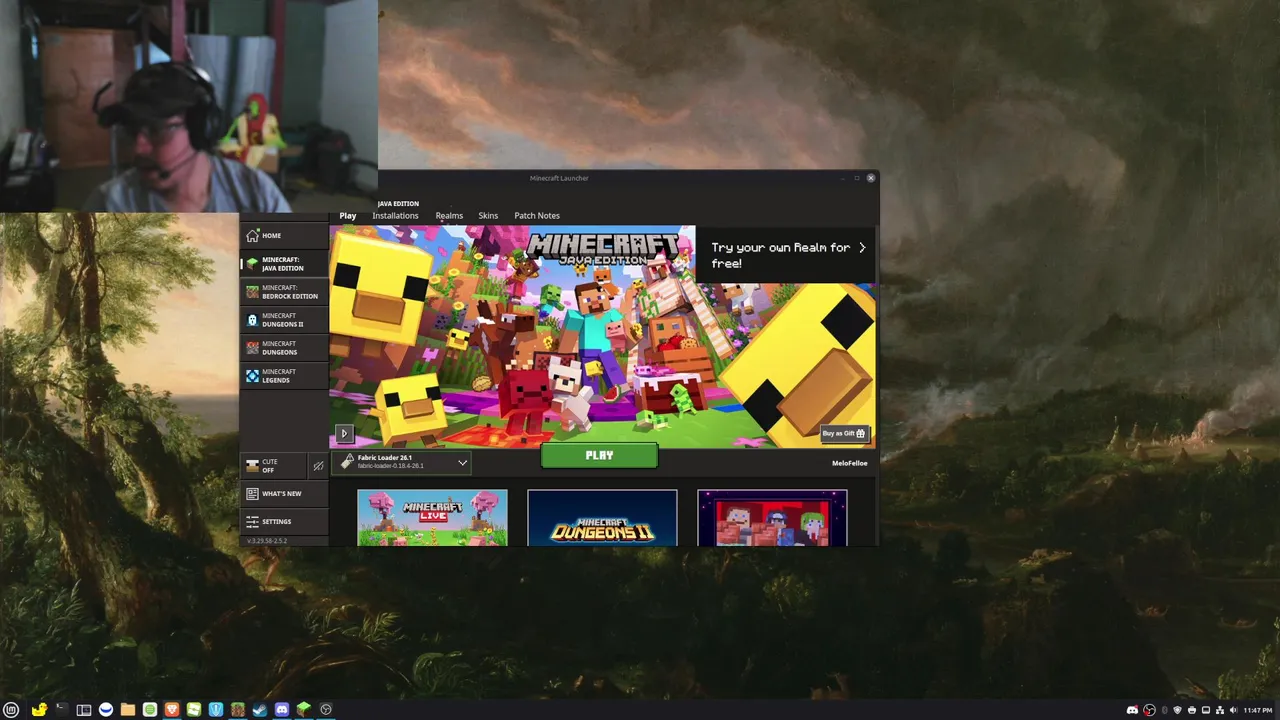Image resolution: width=1280 pixels, height=720 pixels.
Task: Open the volume control in tray
Action: [1233, 710]
